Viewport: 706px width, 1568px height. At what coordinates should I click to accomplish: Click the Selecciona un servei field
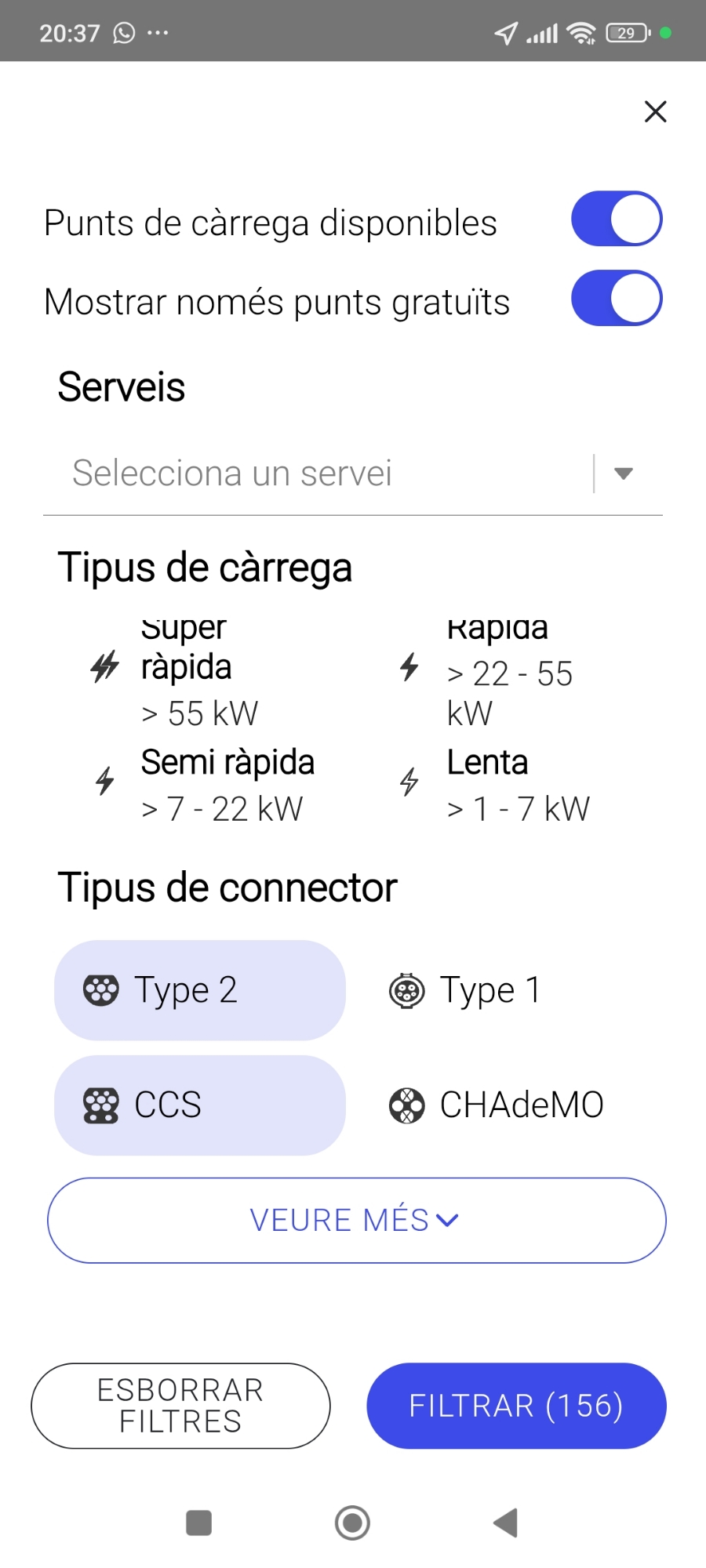coord(314,474)
